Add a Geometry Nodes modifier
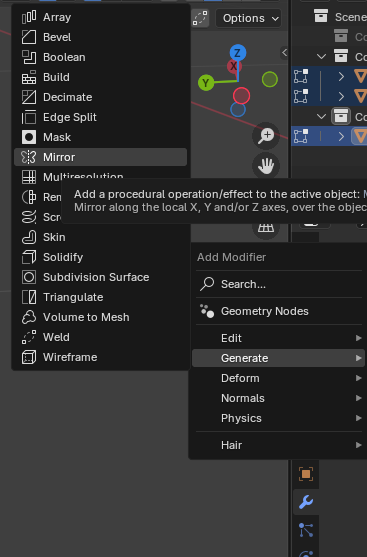This screenshot has height=557, width=367. pos(279,311)
